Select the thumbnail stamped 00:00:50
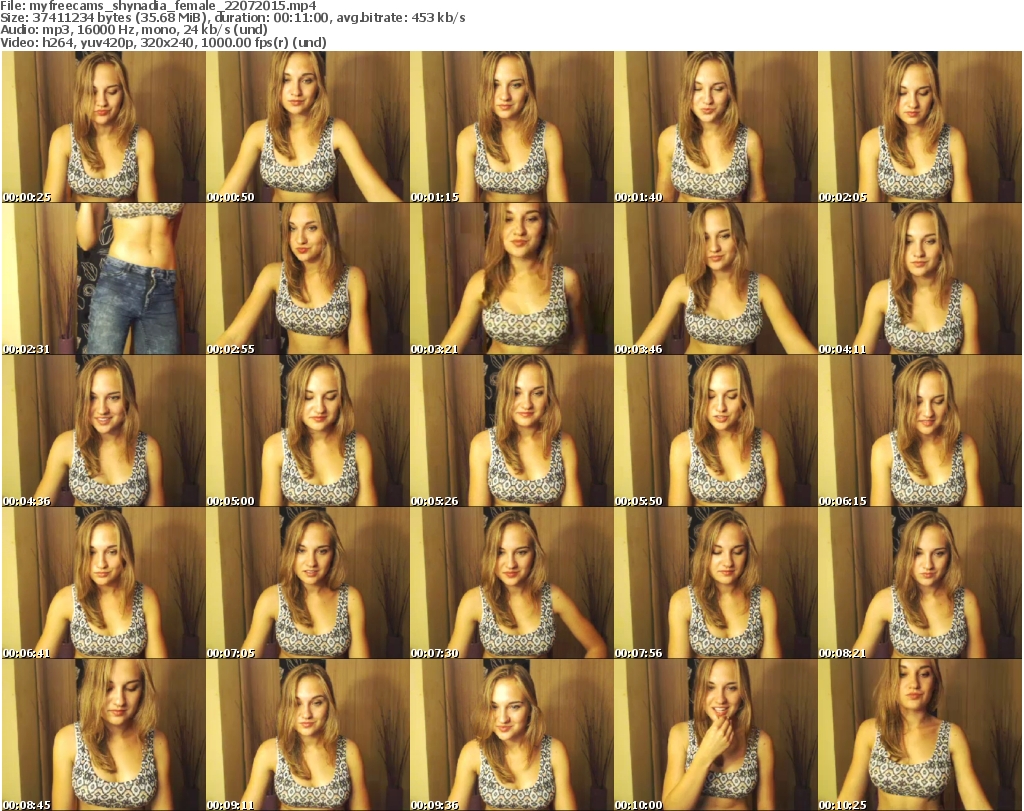 click(x=308, y=127)
